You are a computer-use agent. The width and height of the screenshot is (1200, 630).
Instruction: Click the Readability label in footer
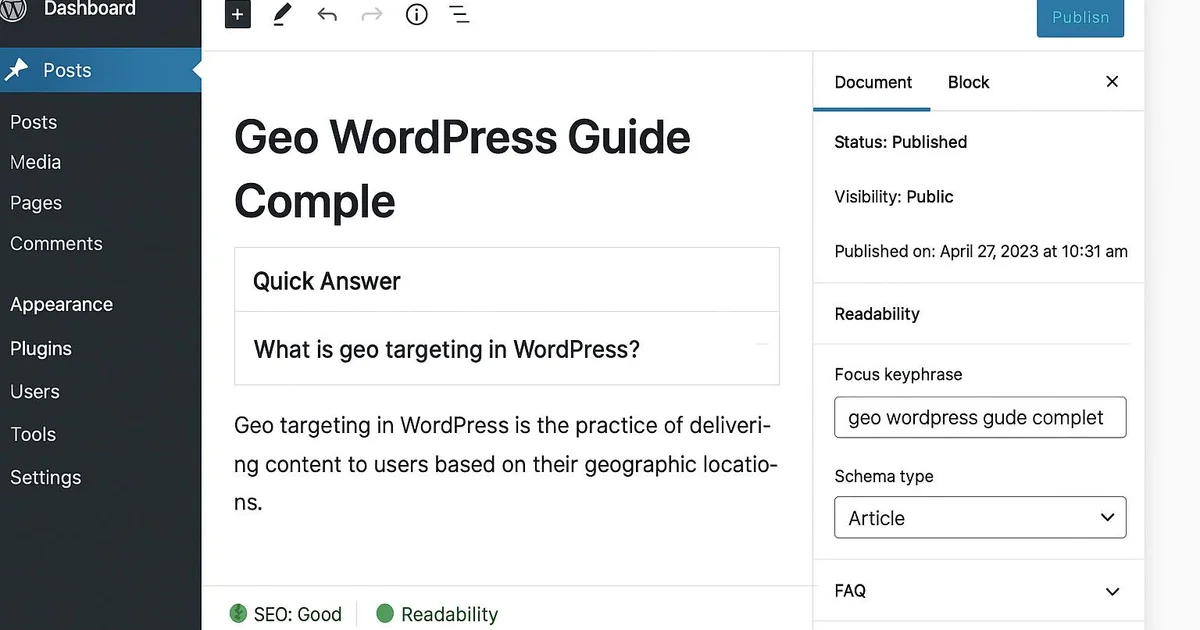coord(449,614)
